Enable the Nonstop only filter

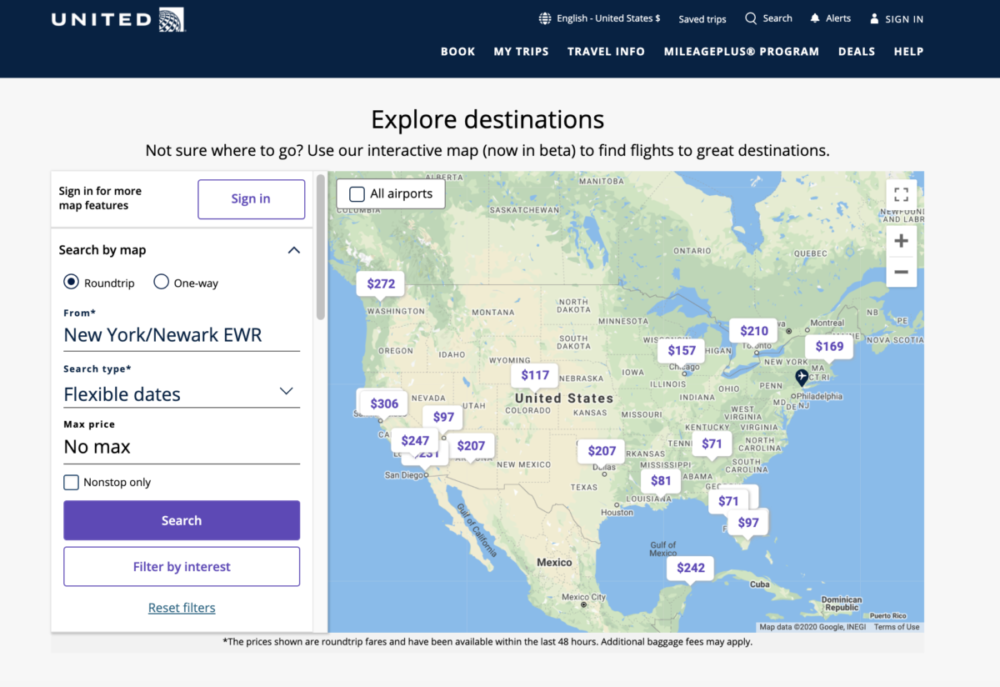tap(71, 482)
